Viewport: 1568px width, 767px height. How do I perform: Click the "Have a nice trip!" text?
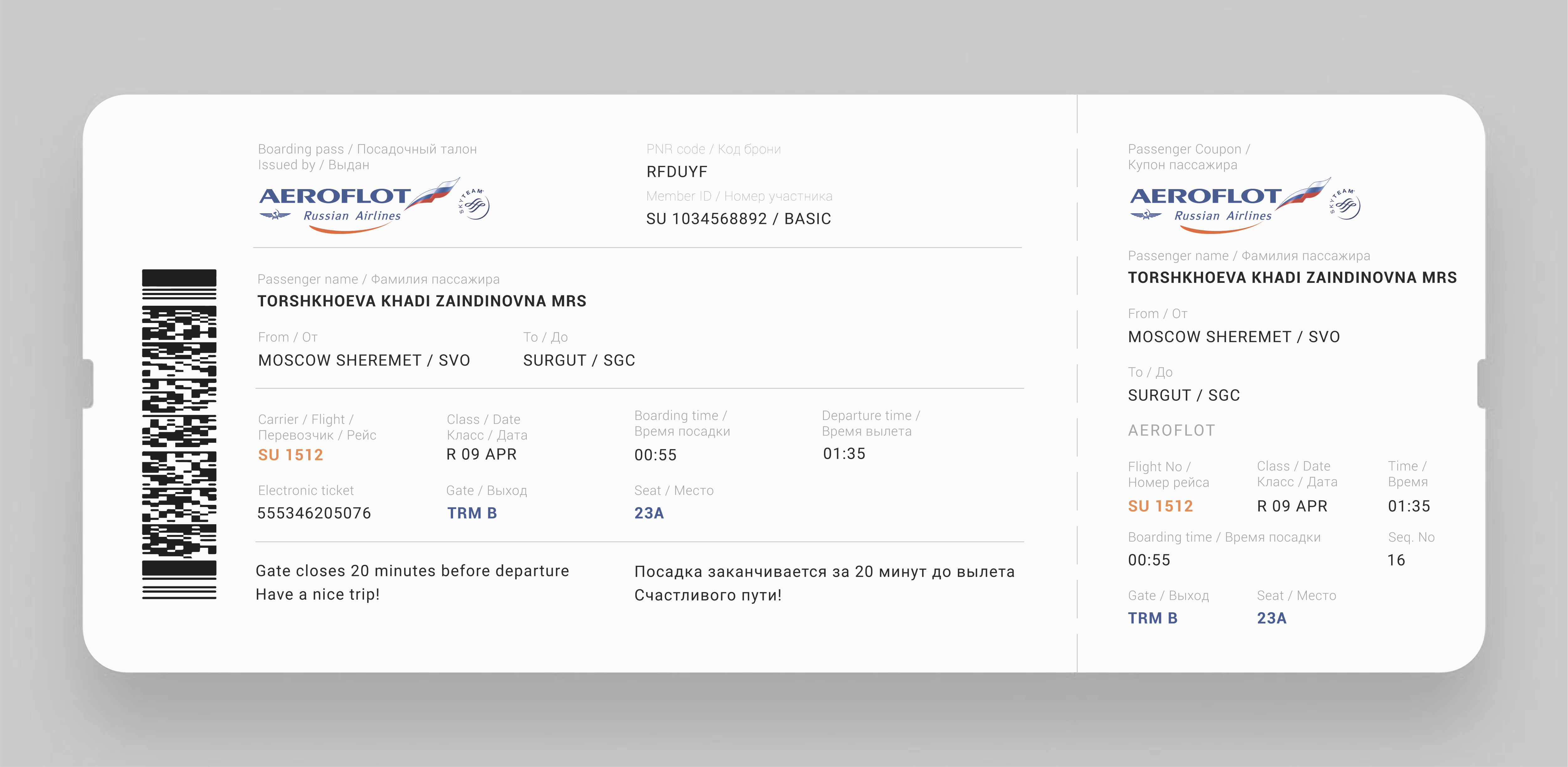tap(317, 594)
